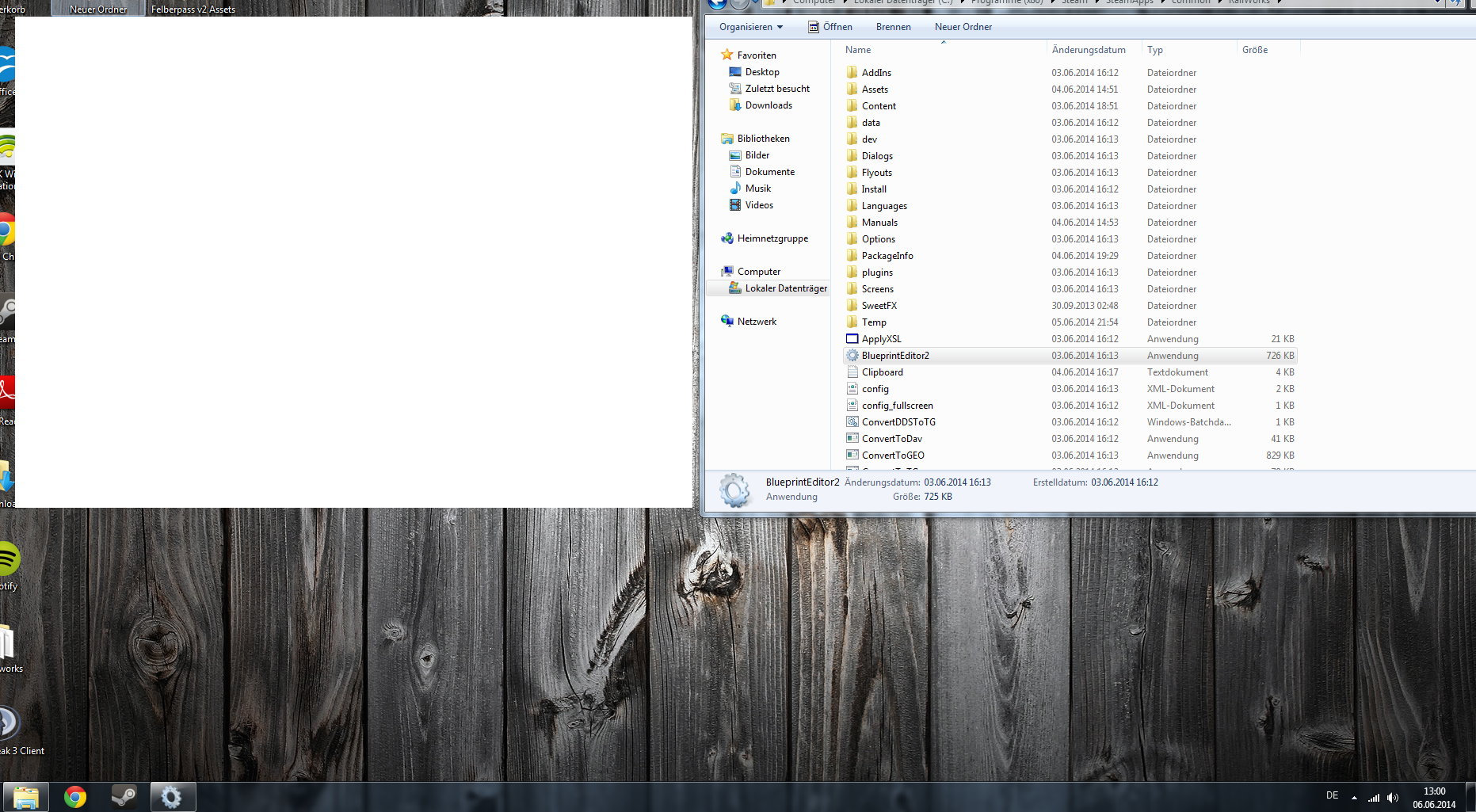Click the volume speaker tray icon
This screenshot has width=1476, height=812.
coord(1393,798)
